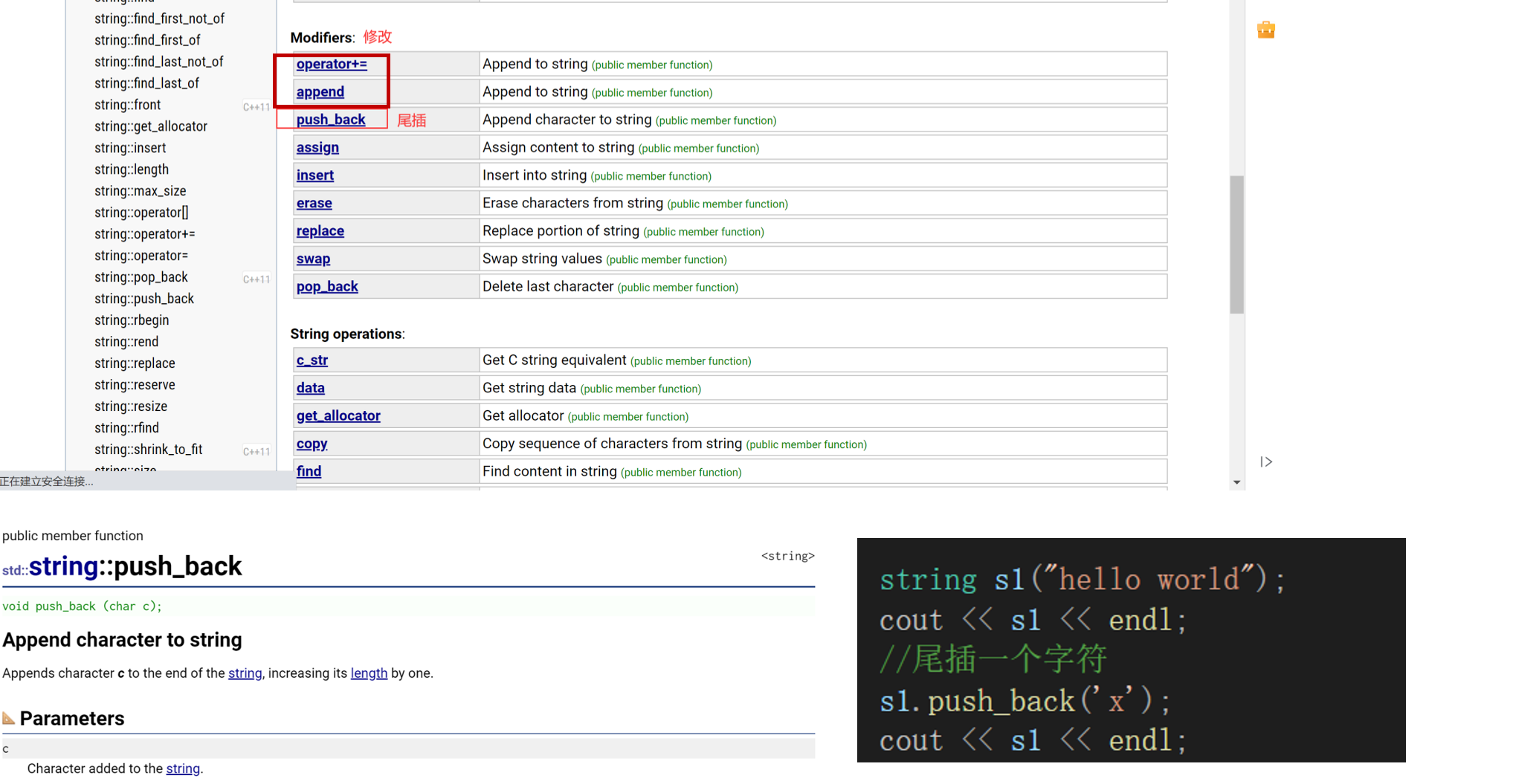Click the scrollbar down arrow

click(x=1236, y=482)
